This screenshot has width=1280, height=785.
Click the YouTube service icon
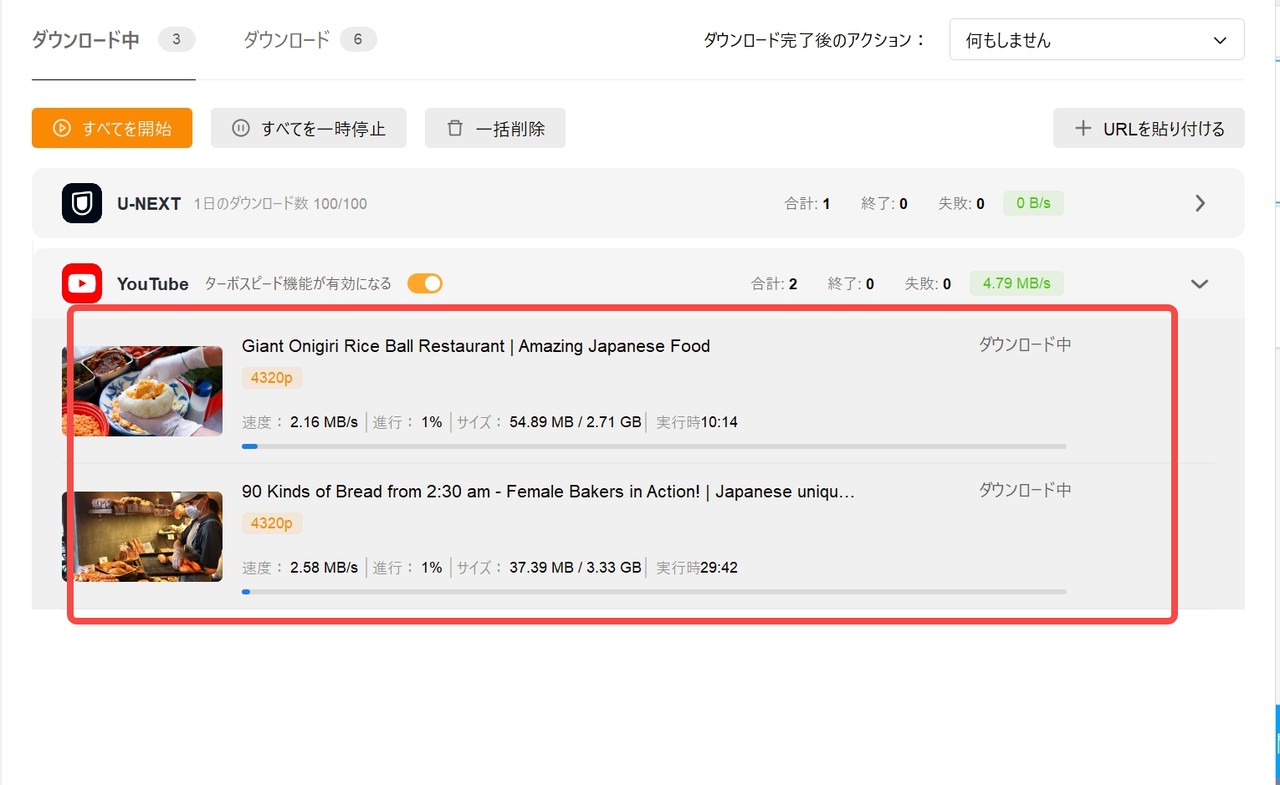(x=81, y=283)
